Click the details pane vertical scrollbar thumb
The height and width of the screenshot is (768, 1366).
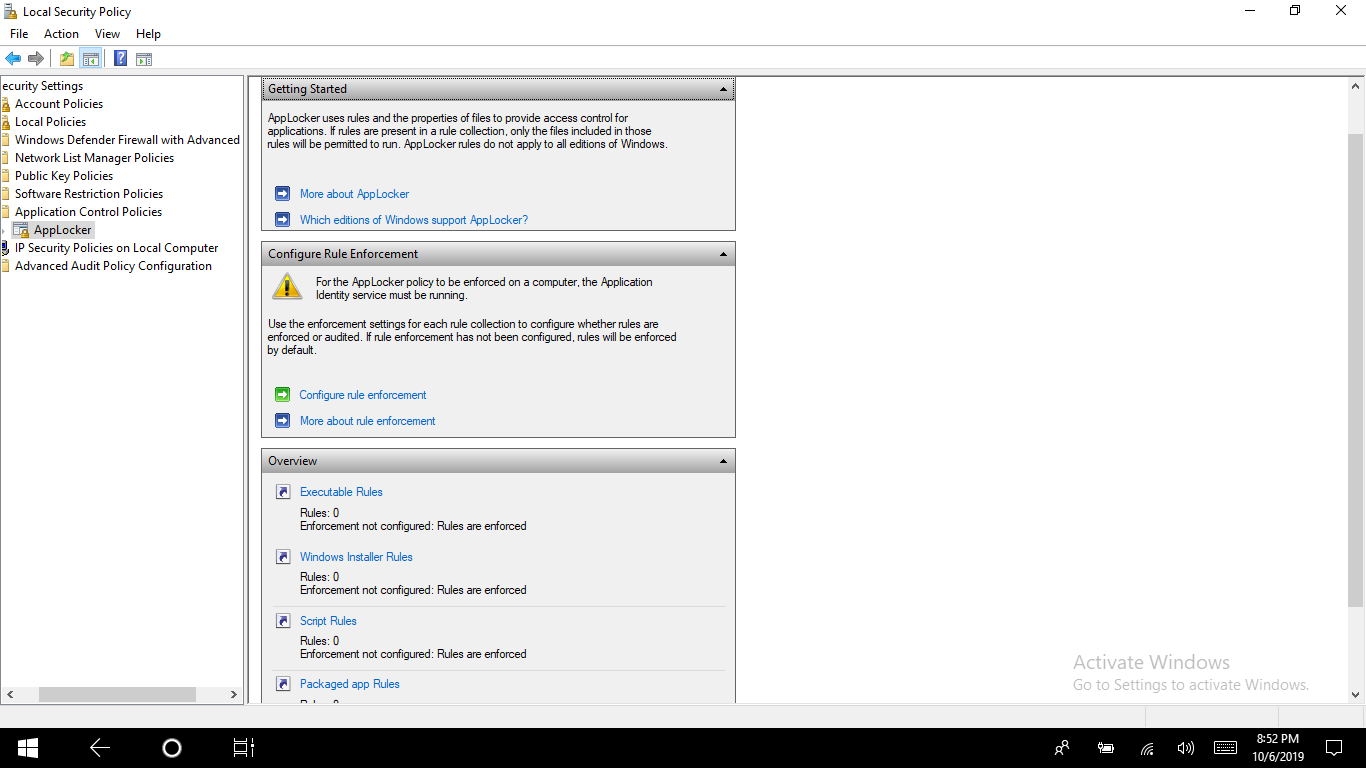1356,370
